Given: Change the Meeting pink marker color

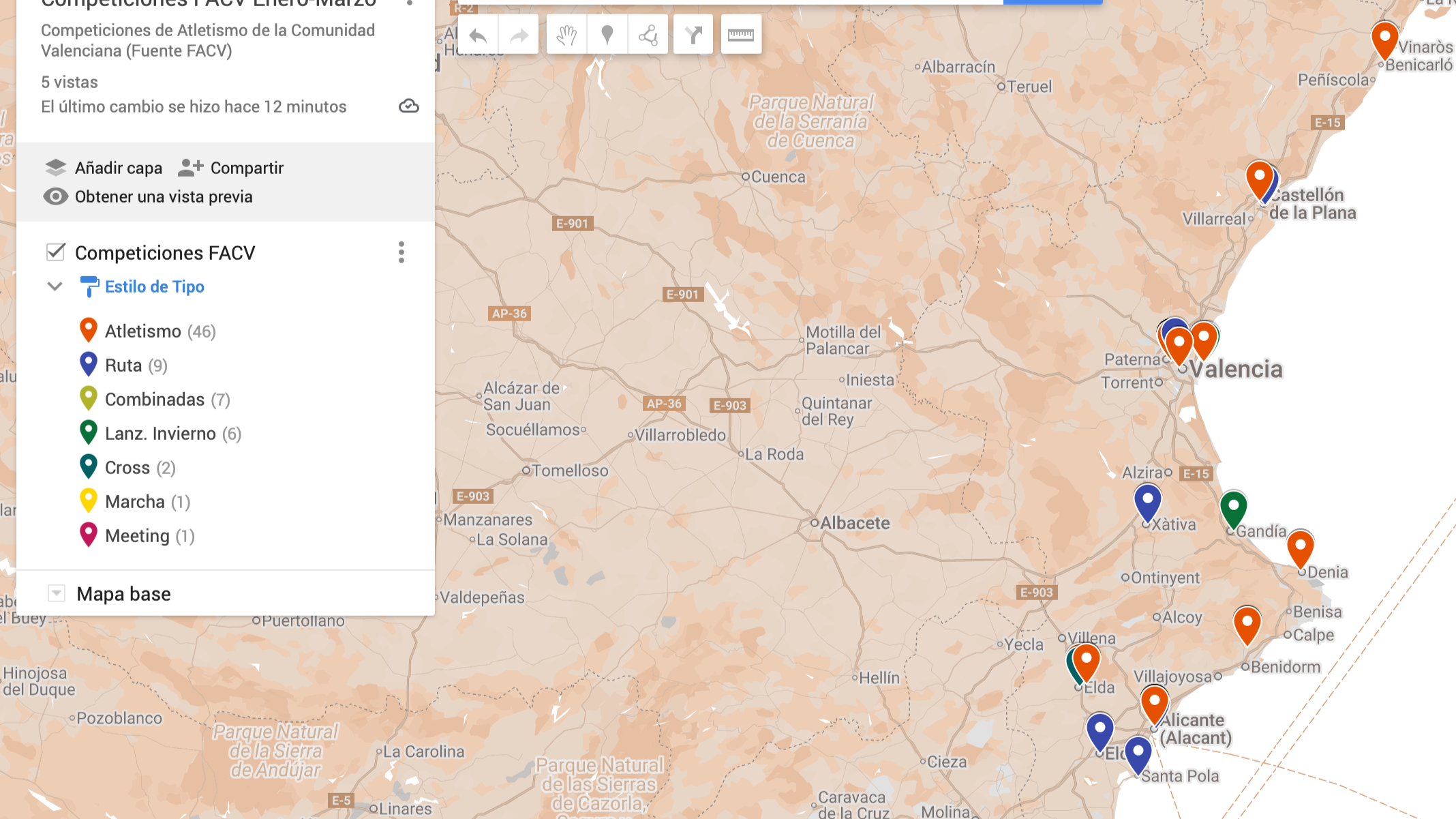Looking at the screenshot, I should [87, 536].
